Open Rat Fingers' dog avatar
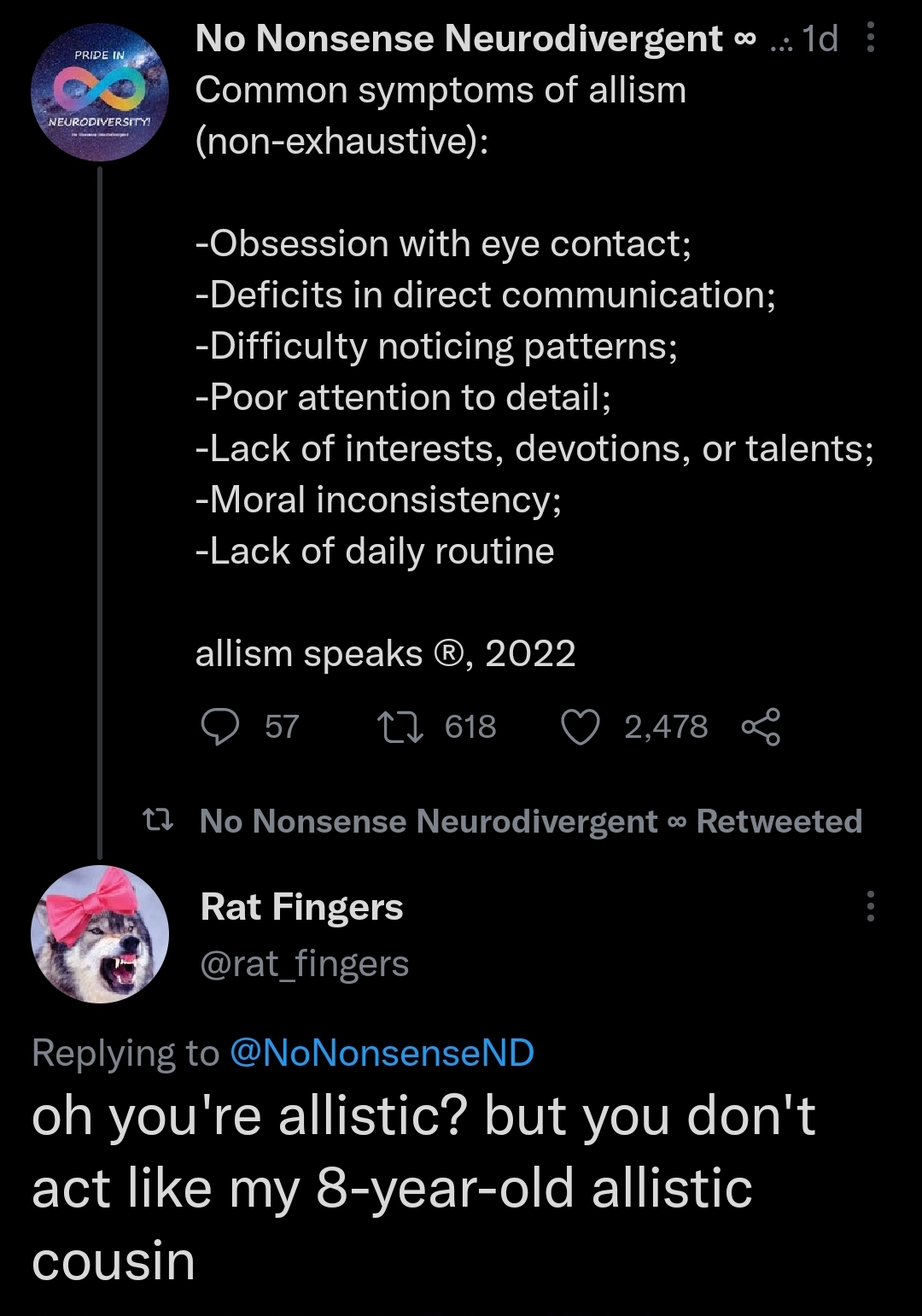 coord(99,934)
